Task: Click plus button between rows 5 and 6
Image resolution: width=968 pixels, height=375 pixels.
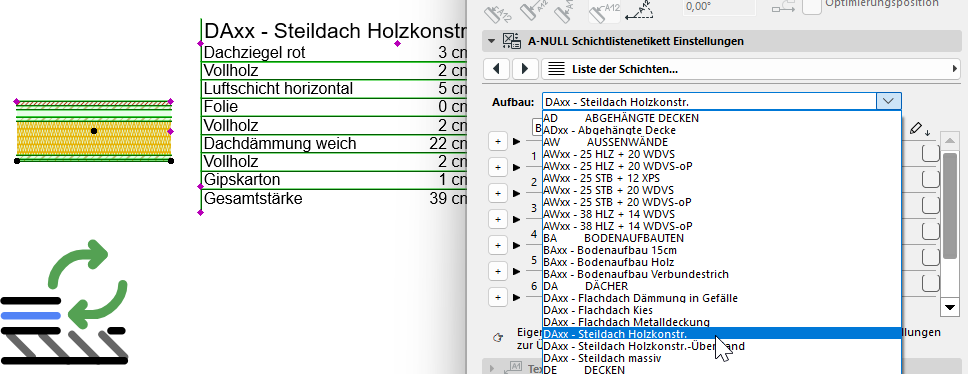Action: pyautogui.click(x=497, y=271)
